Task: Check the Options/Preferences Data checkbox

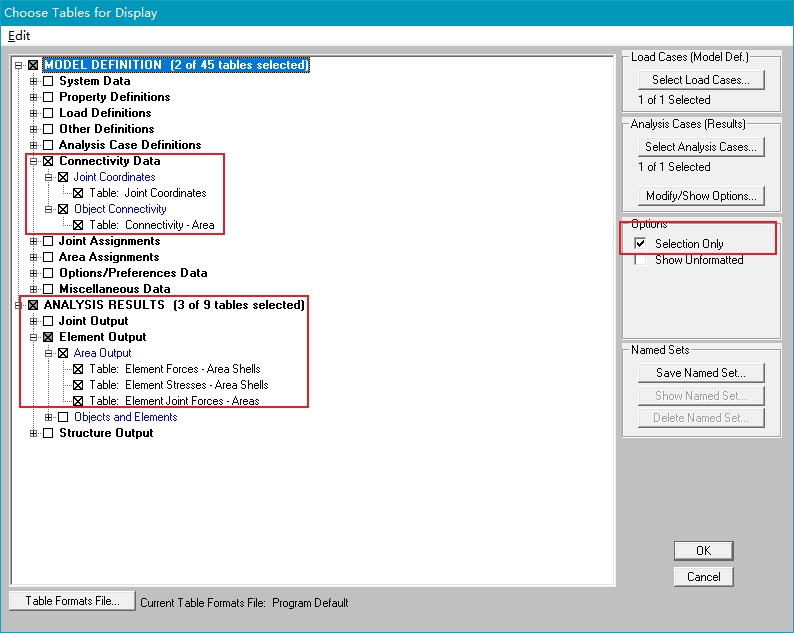Action: click(48, 273)
